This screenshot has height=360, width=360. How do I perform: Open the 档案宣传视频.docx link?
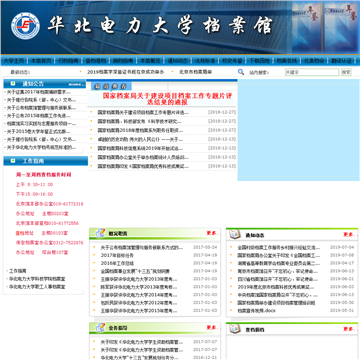257,311
